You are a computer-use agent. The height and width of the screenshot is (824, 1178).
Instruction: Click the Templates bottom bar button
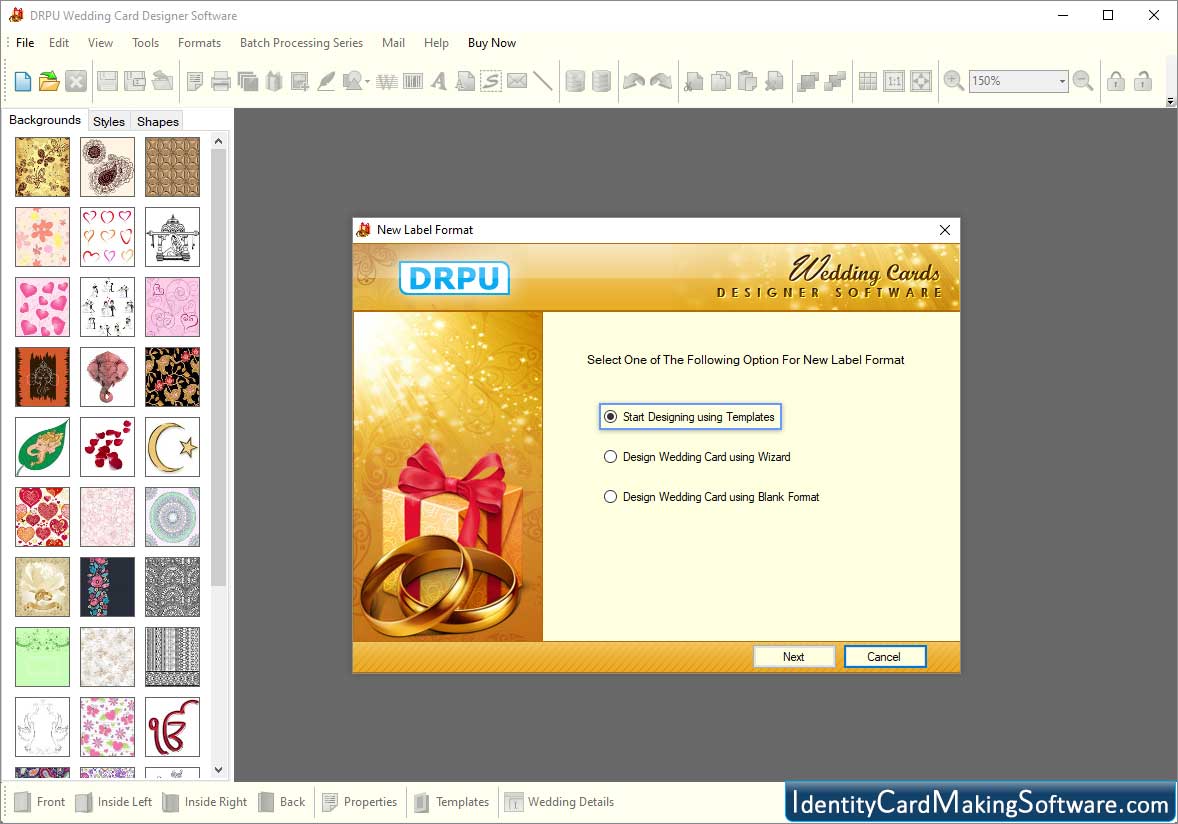pyautogui.click(x=452, y=801)
